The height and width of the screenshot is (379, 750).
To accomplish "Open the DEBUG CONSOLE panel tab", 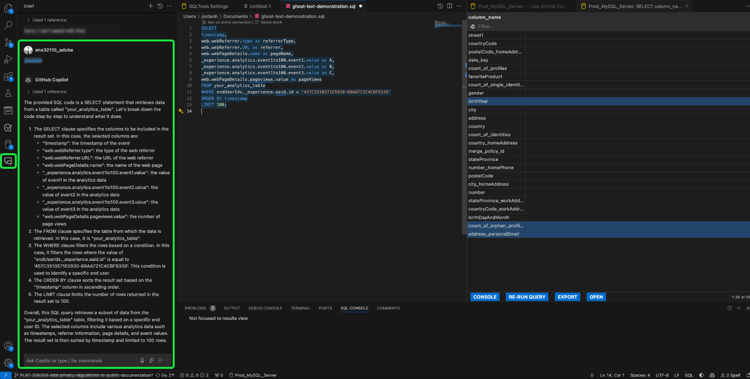I will tap(265, 308).
